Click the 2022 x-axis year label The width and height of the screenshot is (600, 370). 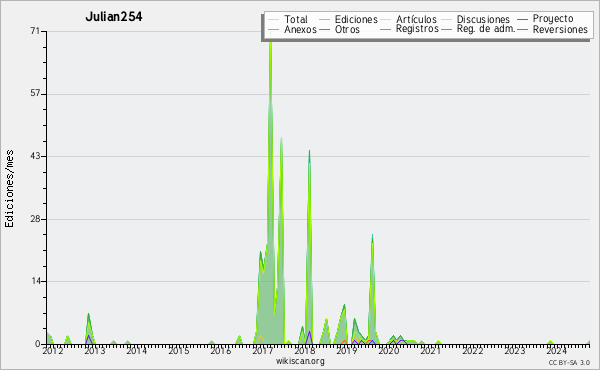point(473,350)
